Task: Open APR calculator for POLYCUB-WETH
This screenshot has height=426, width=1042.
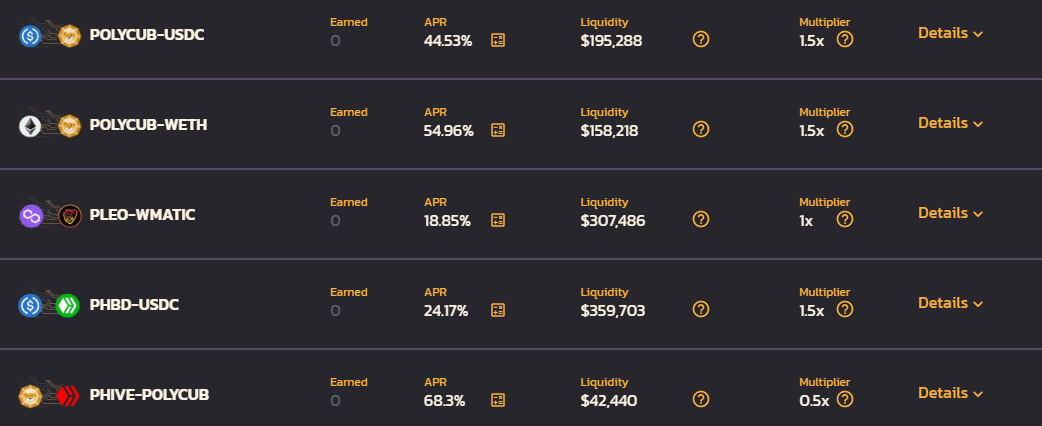Action: tap(498, 130)
